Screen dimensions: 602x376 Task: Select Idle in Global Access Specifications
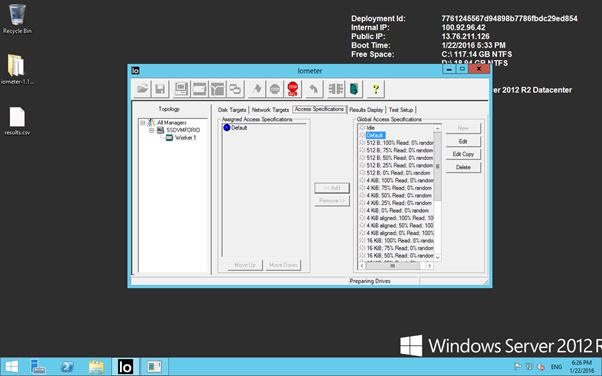pos(370,128)
